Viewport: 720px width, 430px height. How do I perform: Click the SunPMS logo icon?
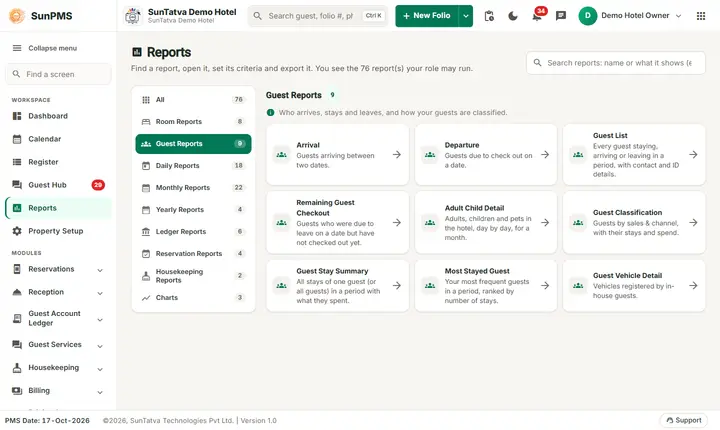point(17,16)
